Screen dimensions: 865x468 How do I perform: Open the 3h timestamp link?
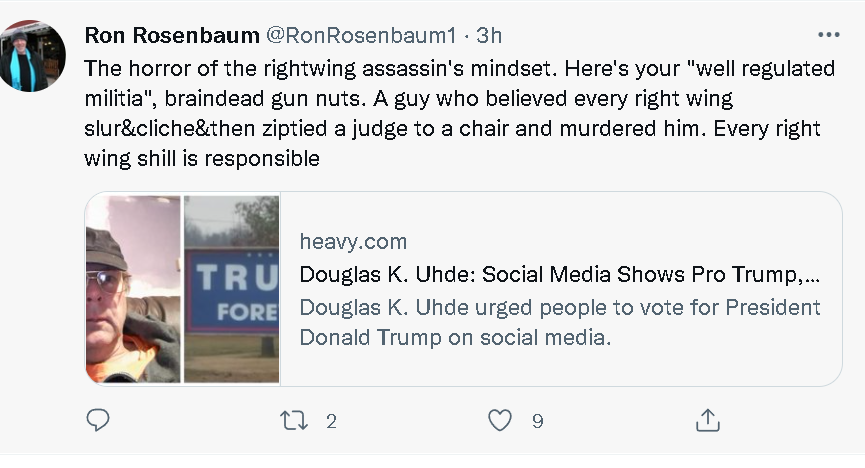[x=489, y=36]
